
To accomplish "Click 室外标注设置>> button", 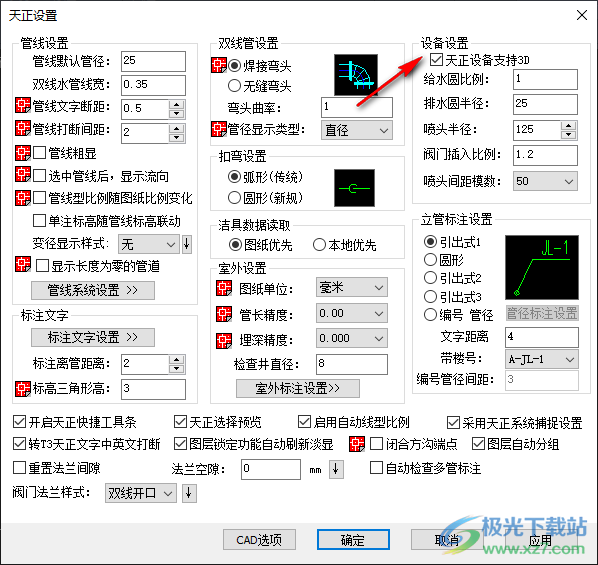I will coord(297,388).
